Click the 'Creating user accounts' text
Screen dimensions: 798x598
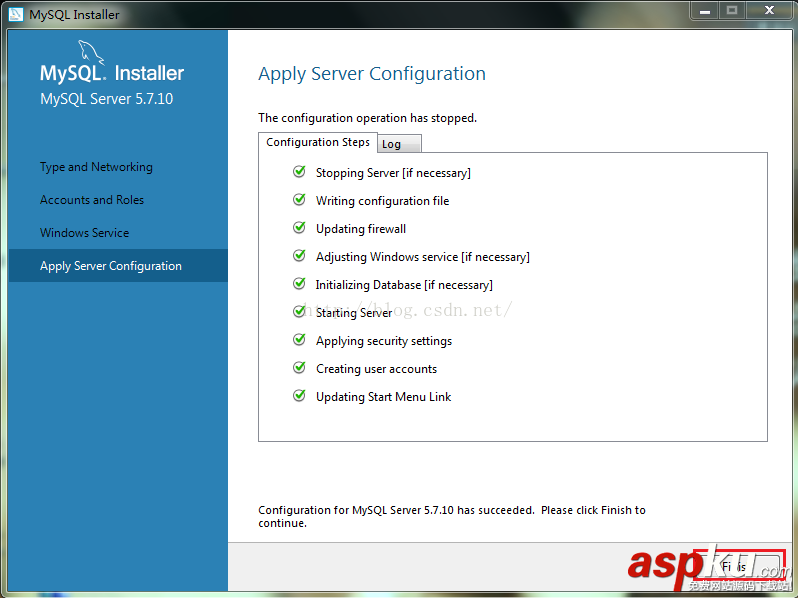377,369
